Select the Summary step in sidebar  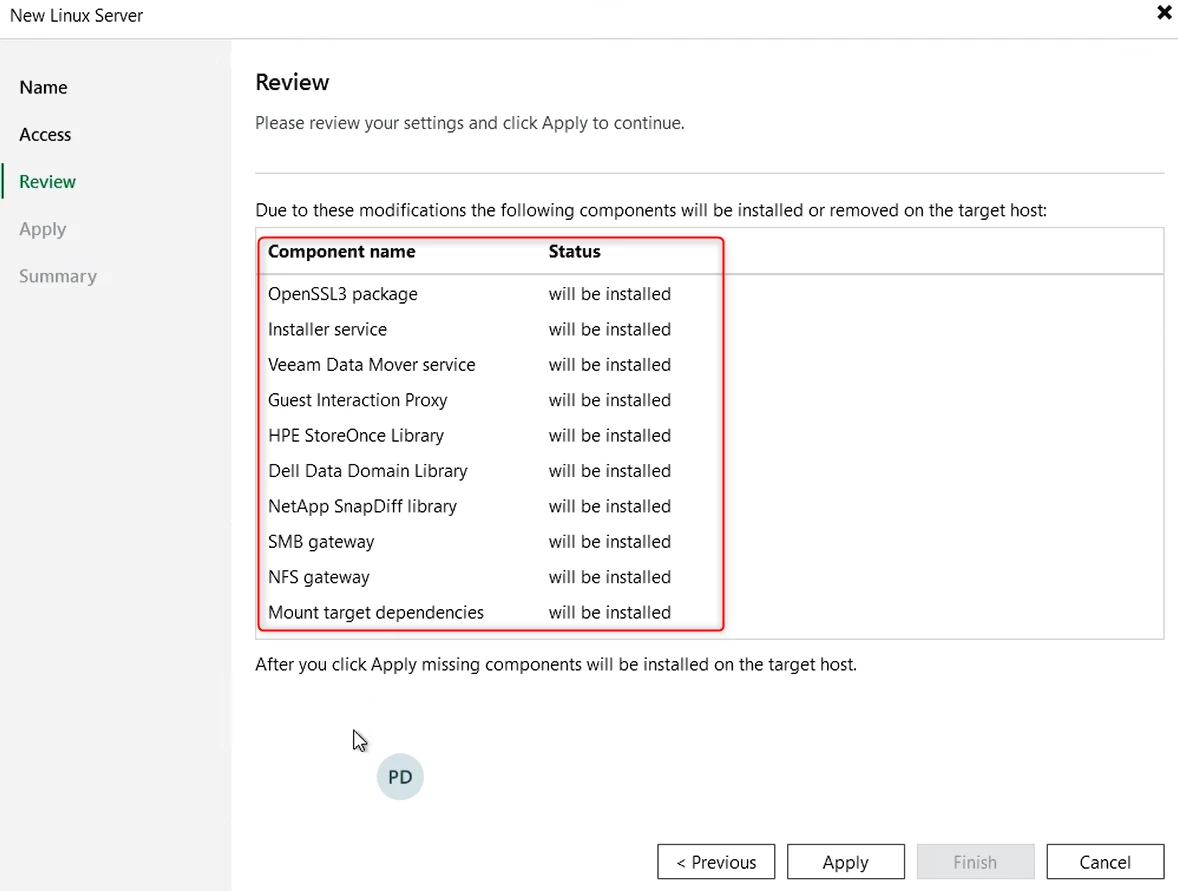click(57, 276)
